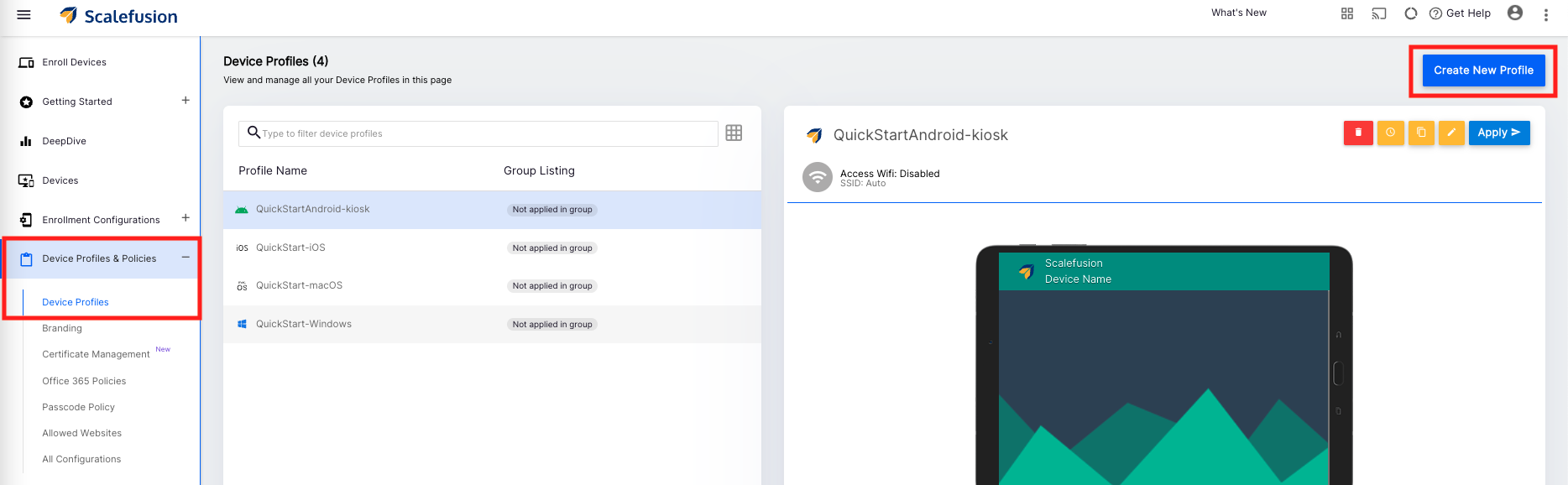Open Certificate Management submenu item

pyautogui.click(x=96, y=354)
